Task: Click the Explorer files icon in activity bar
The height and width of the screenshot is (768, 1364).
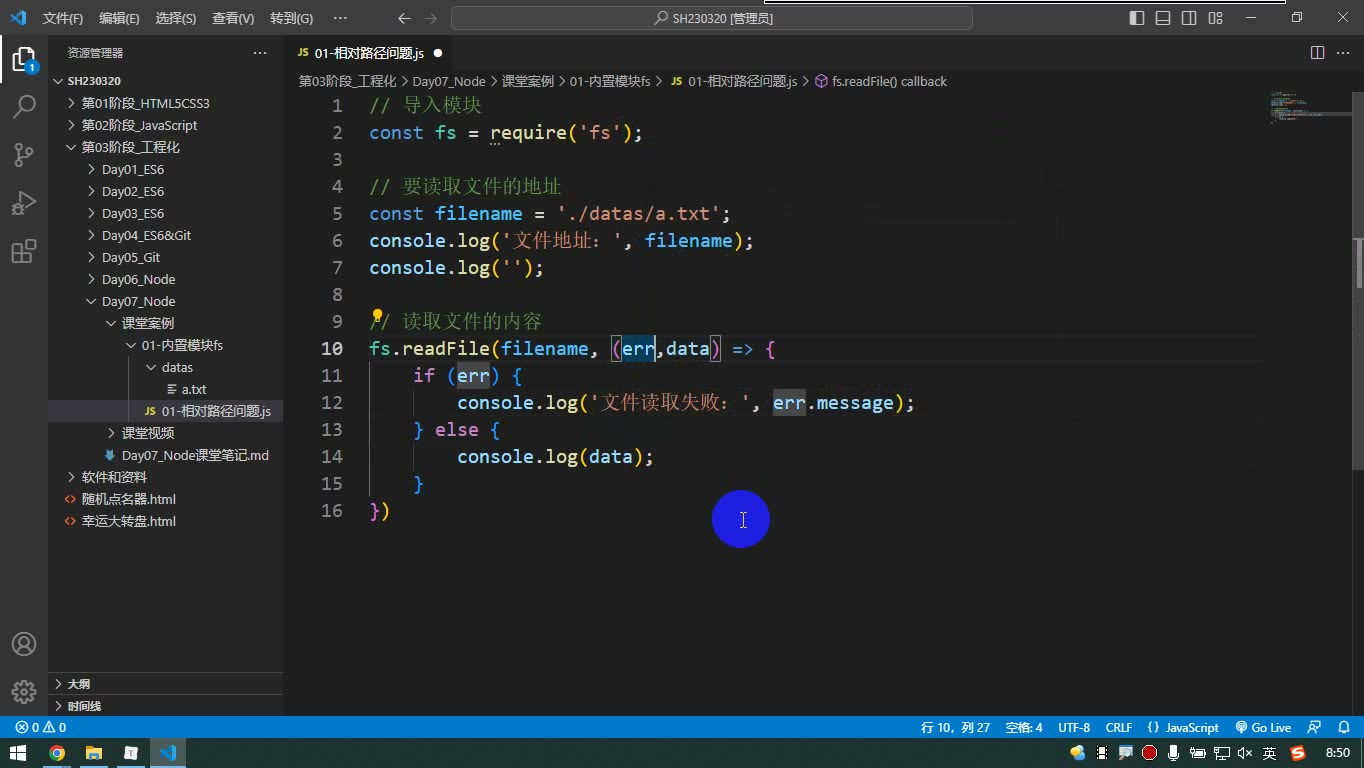Action: (24, 59)
